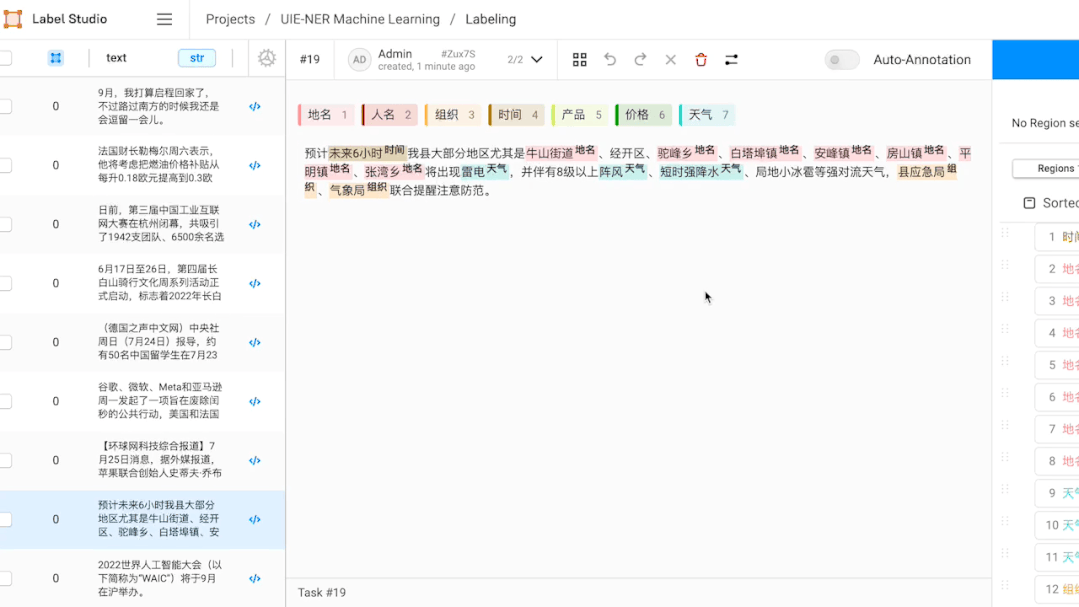This screenshot has height=607, width=1079.
Task: Check the box for the 德国之声 task row
Action: click(6, 342)
